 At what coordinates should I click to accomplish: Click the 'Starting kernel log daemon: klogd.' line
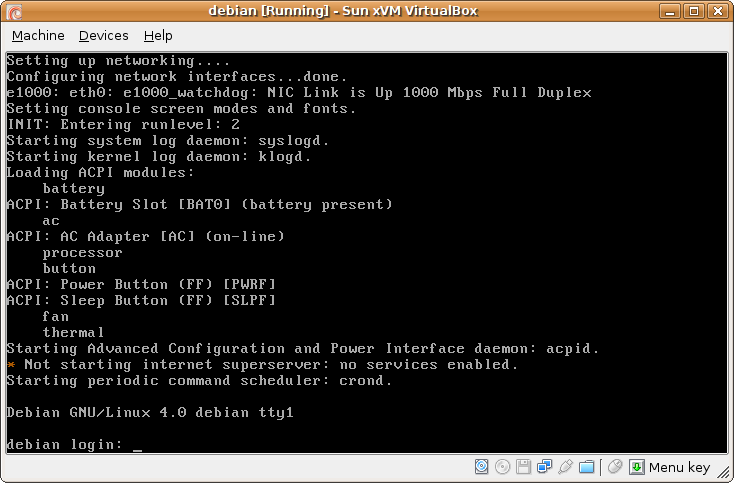tap(159, 157)
